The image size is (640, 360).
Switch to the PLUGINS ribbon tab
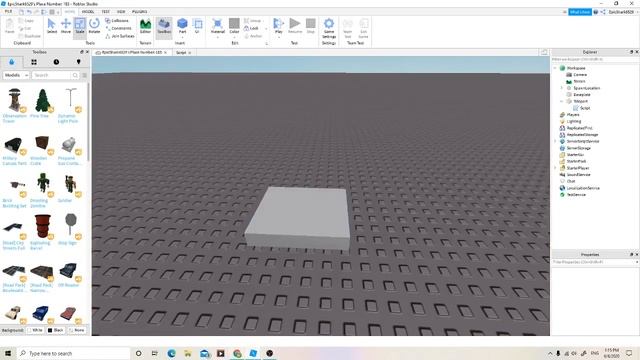[140, 12]
